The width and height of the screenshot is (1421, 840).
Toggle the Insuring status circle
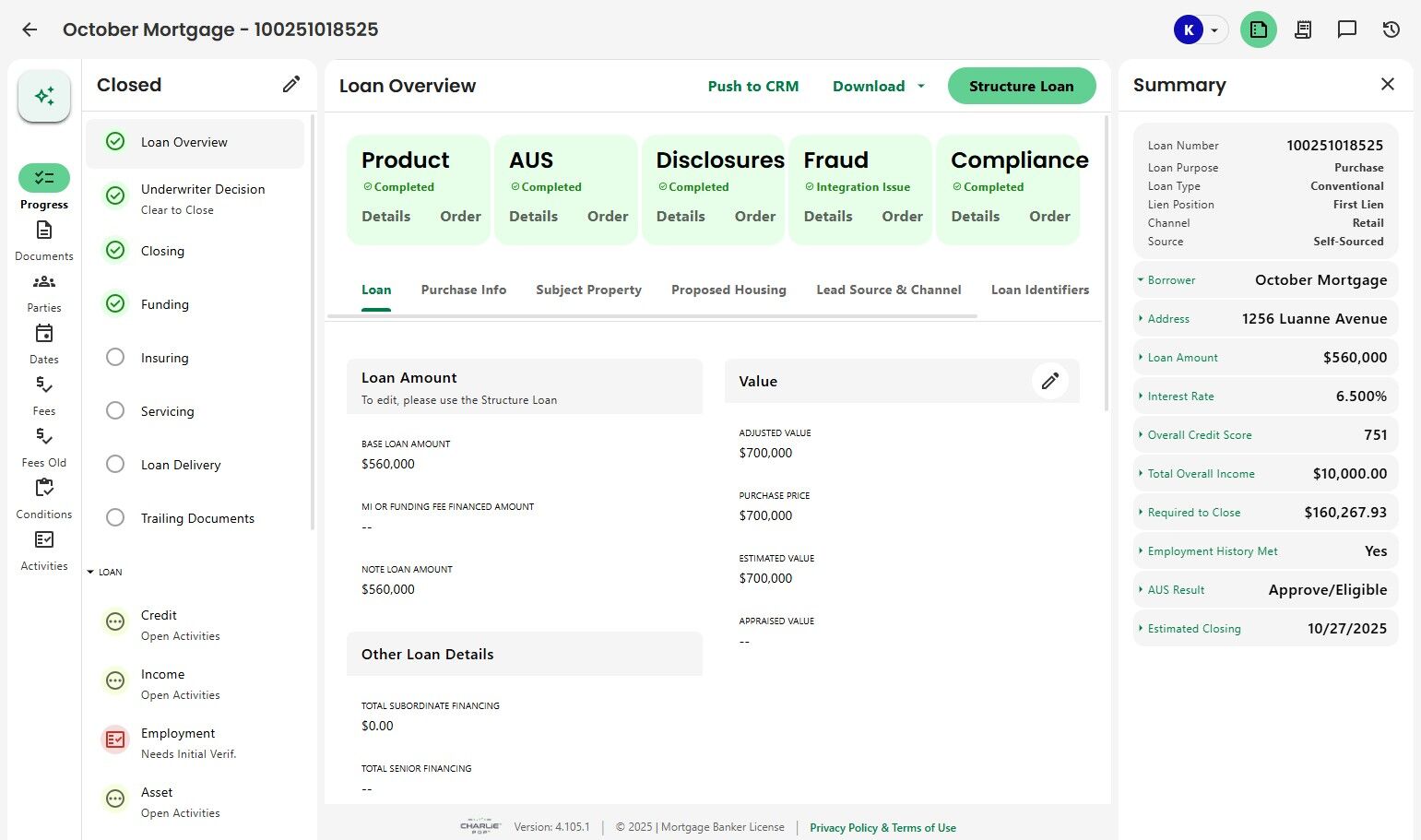(x=115, y=358)
